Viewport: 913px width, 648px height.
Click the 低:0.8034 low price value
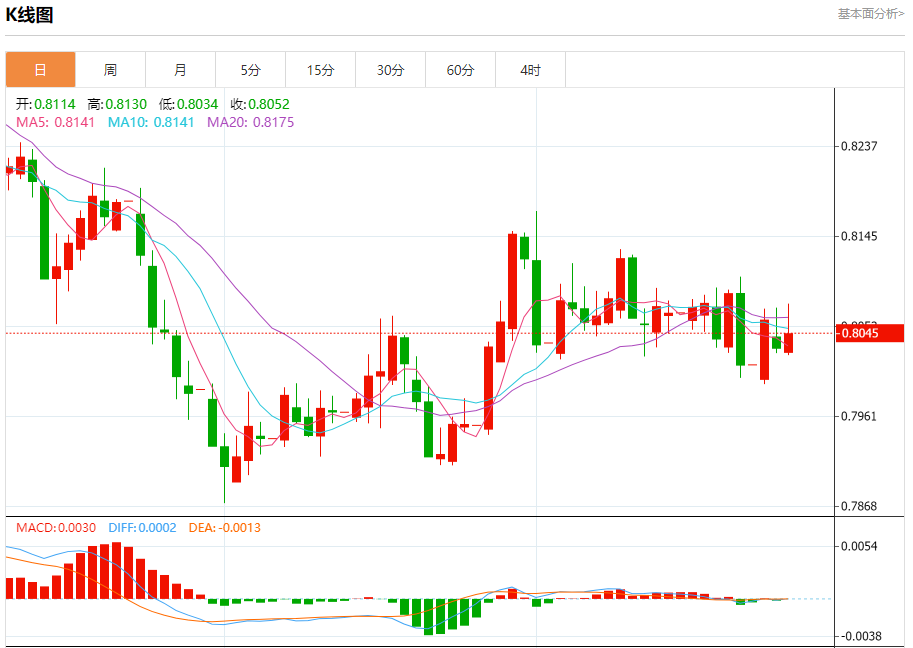click(x=189, y=104)
